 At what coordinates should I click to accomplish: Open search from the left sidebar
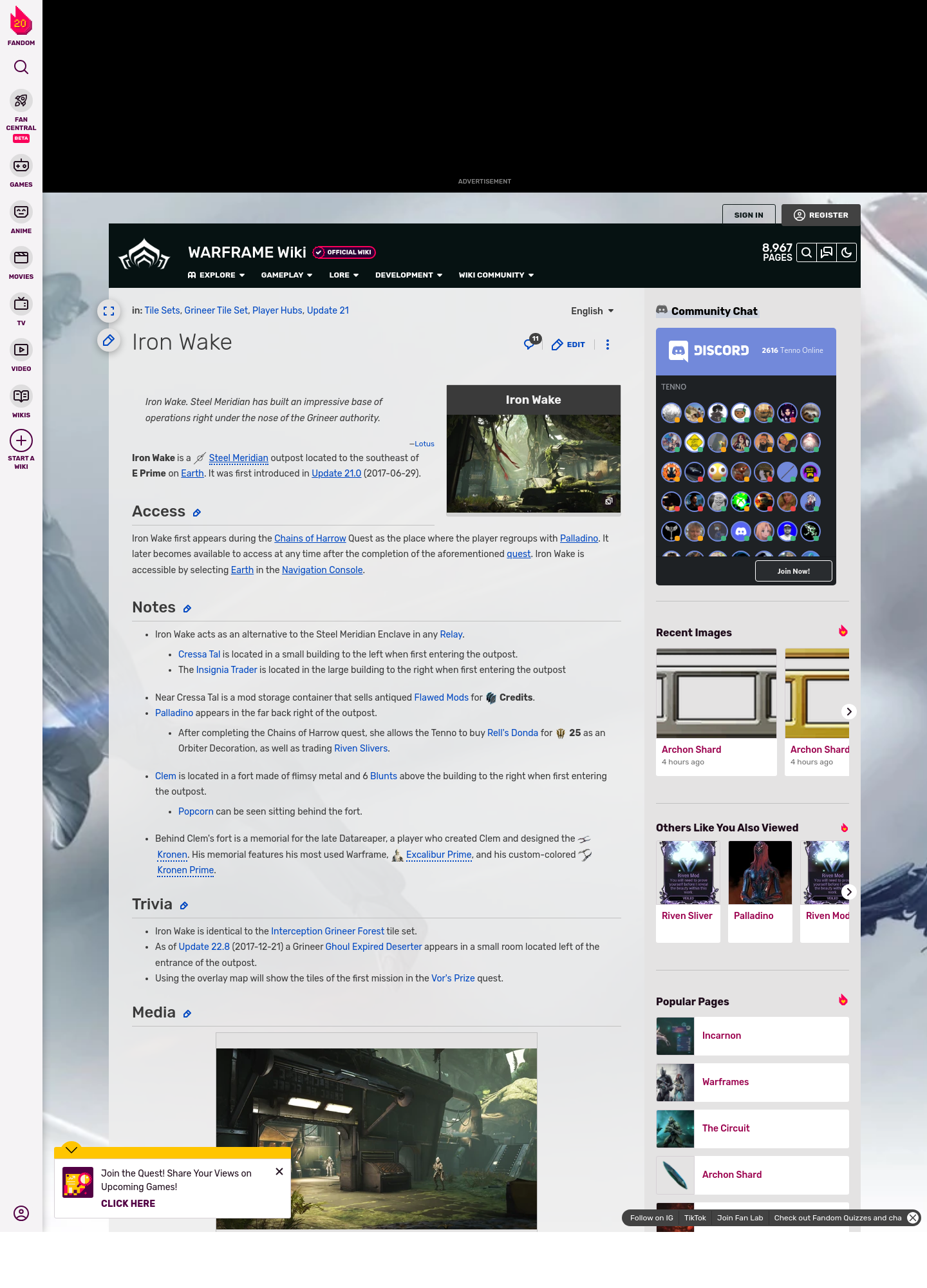tap(21, 67)
